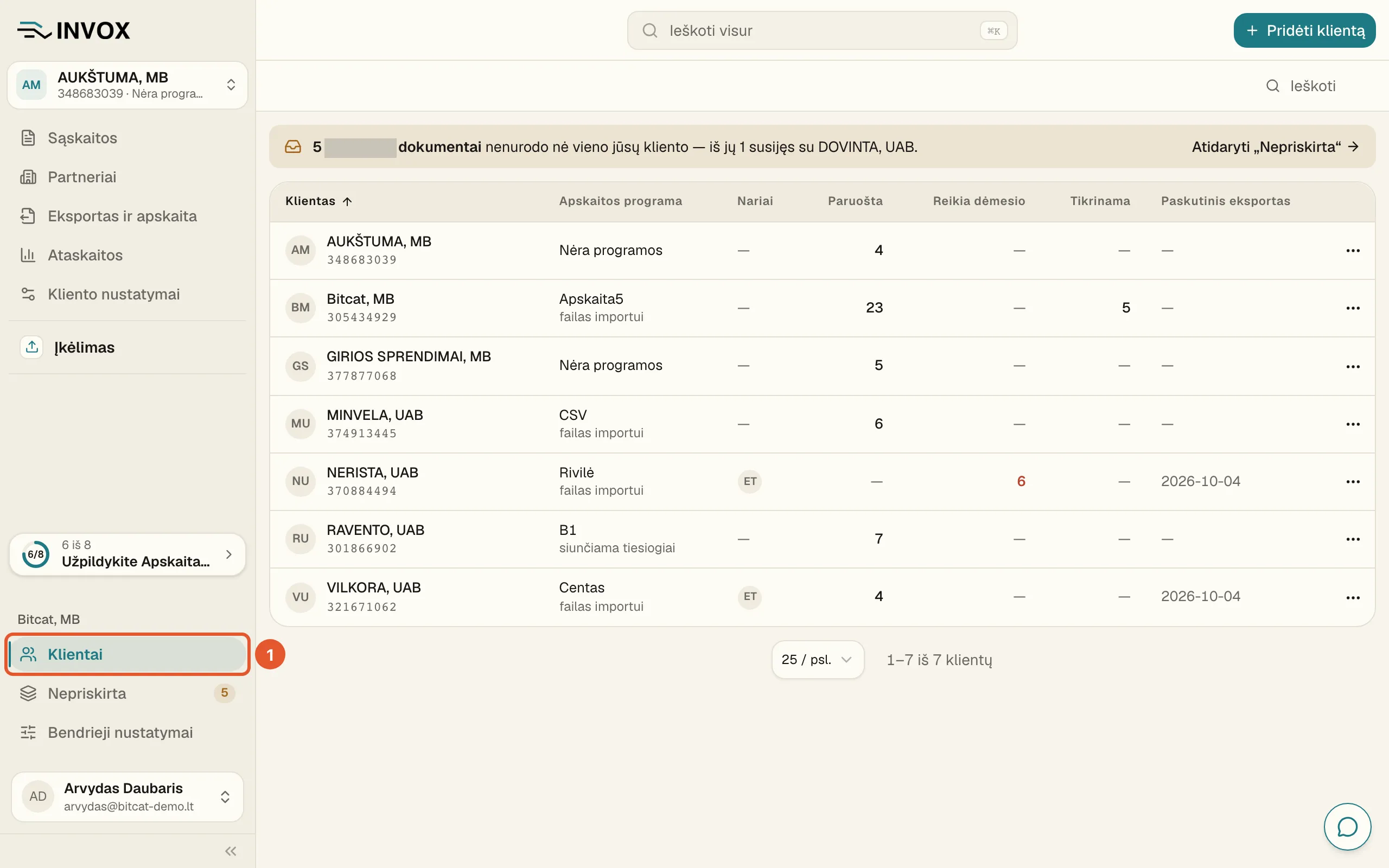
Task: Open the three-dot menu for NERISTA, UAB
Action: tap(1353, 482)
